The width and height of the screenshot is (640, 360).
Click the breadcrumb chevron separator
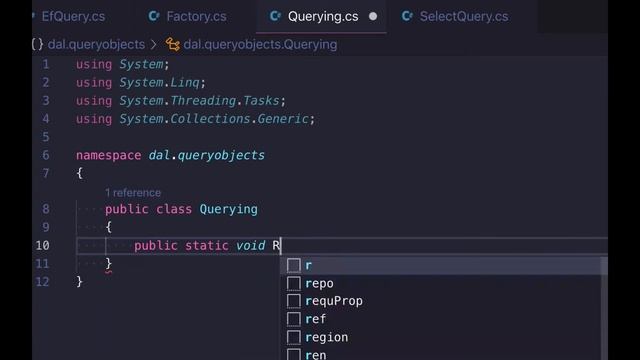point(153,44)
